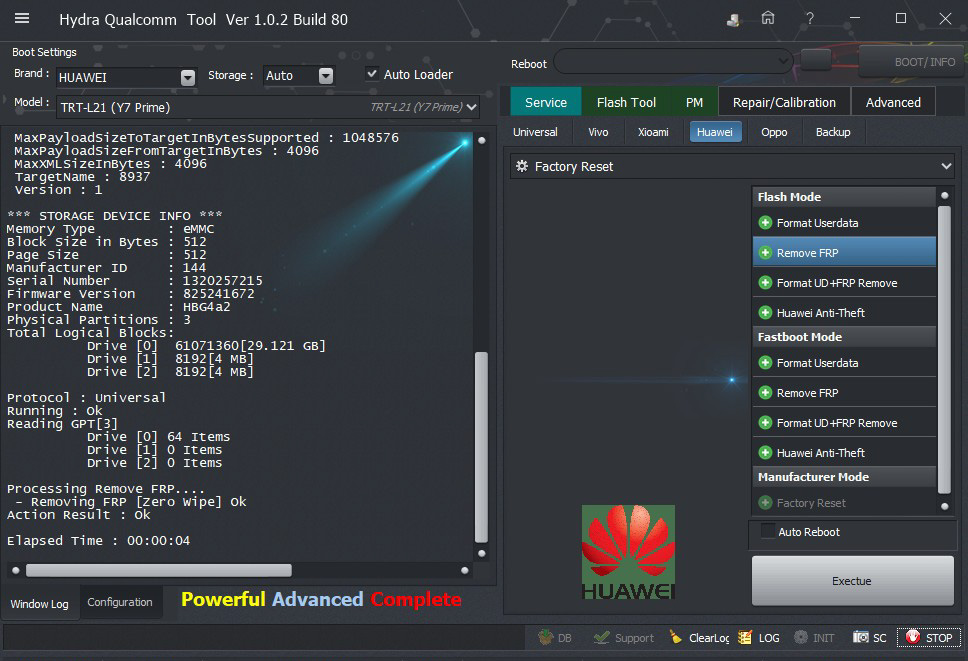Click the Manufacturer Mode section header
The width and height of the screenshot is (968, 661).
[x=844, y=477]
